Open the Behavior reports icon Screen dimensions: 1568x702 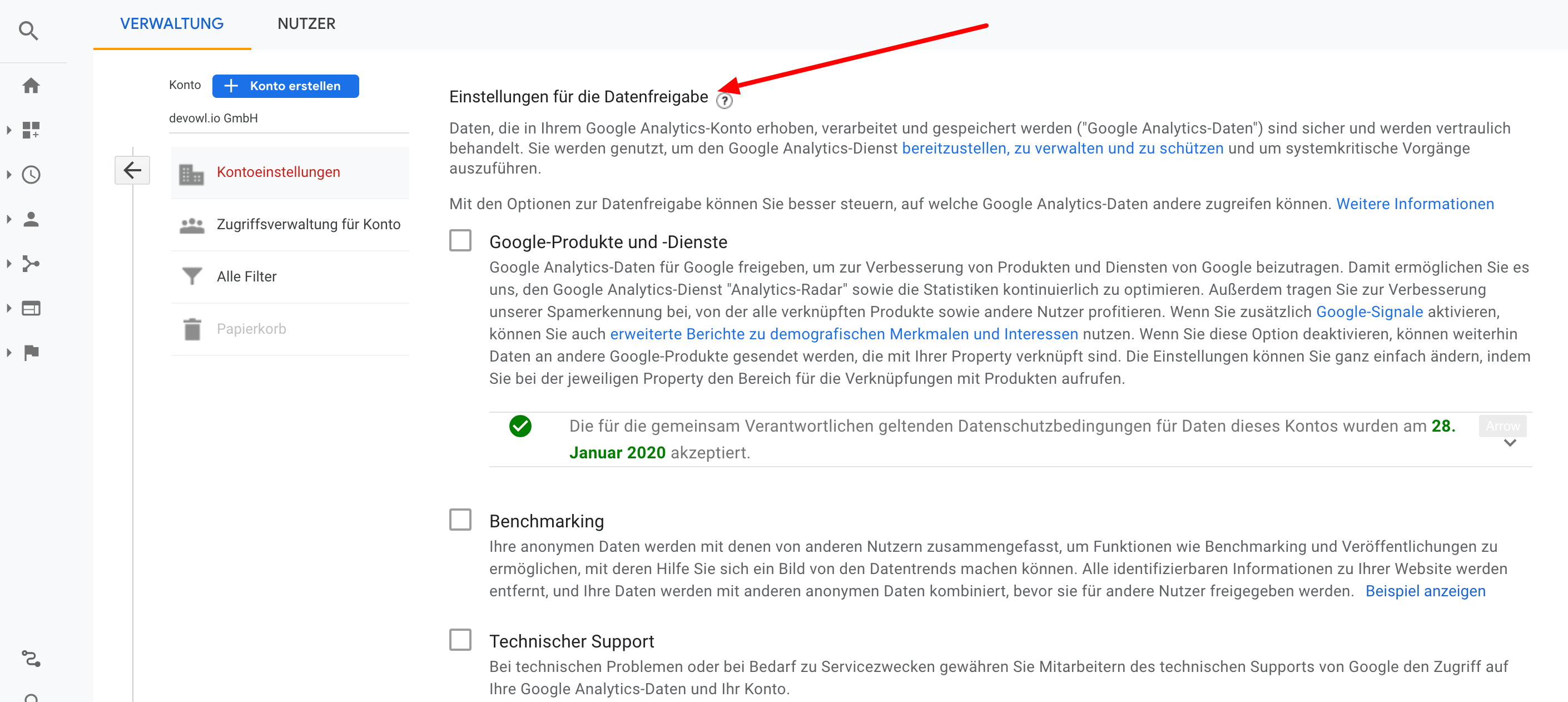click(31, 308)
